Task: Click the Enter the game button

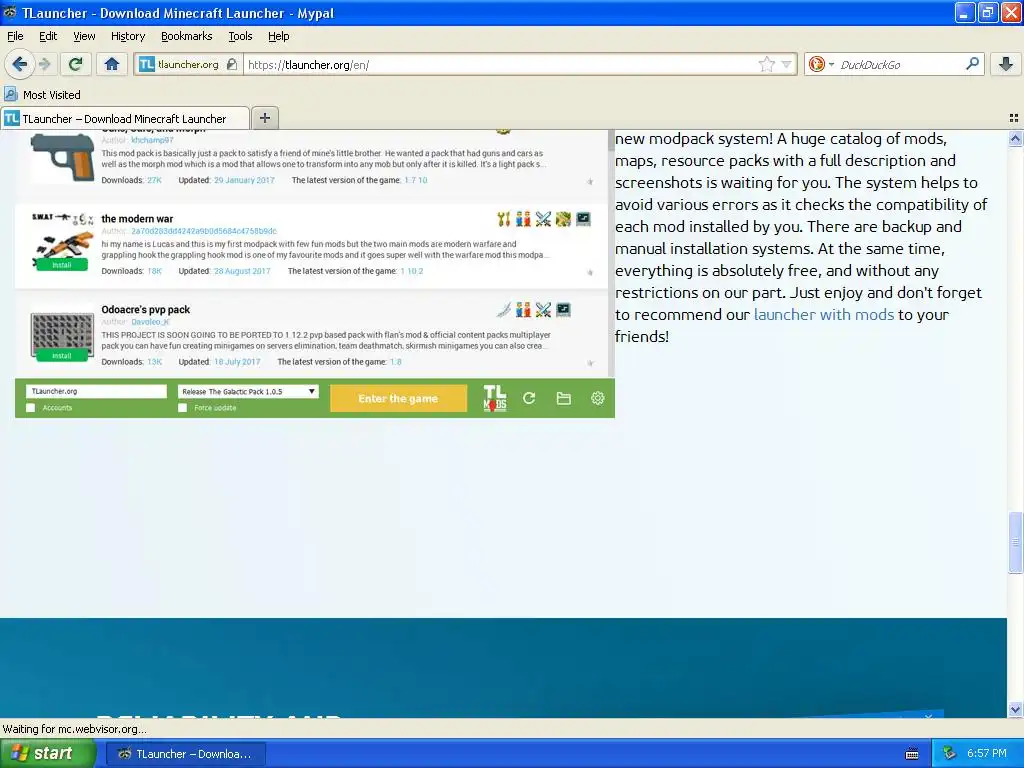Action: [398, 398]
